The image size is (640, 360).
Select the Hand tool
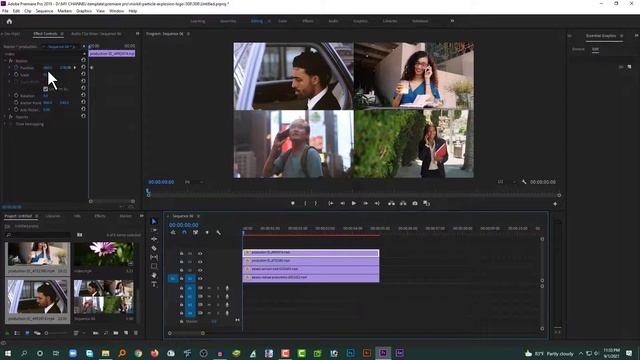pos(154,276)
